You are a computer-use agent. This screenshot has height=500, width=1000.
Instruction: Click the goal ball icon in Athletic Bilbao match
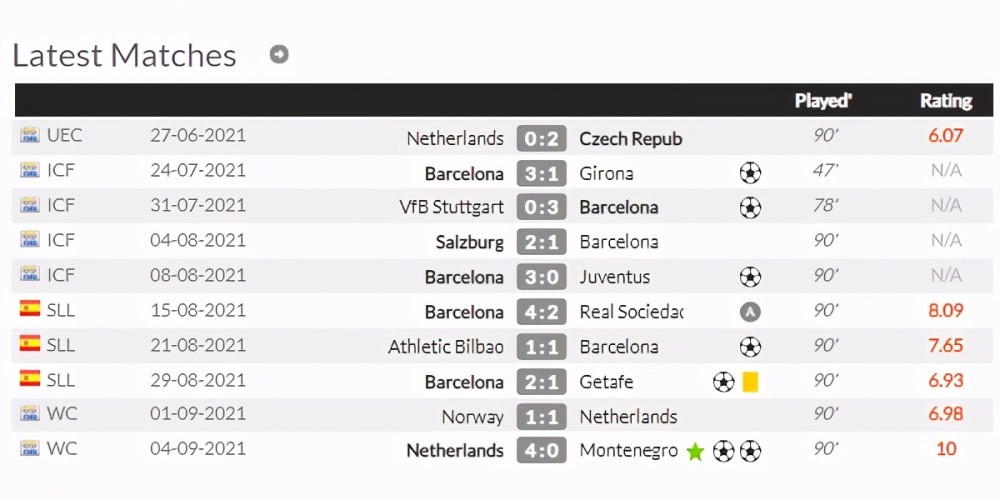point(750,346)
